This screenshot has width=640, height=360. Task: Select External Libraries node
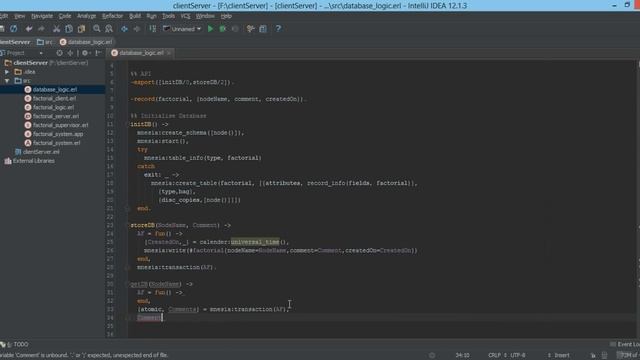29,161
